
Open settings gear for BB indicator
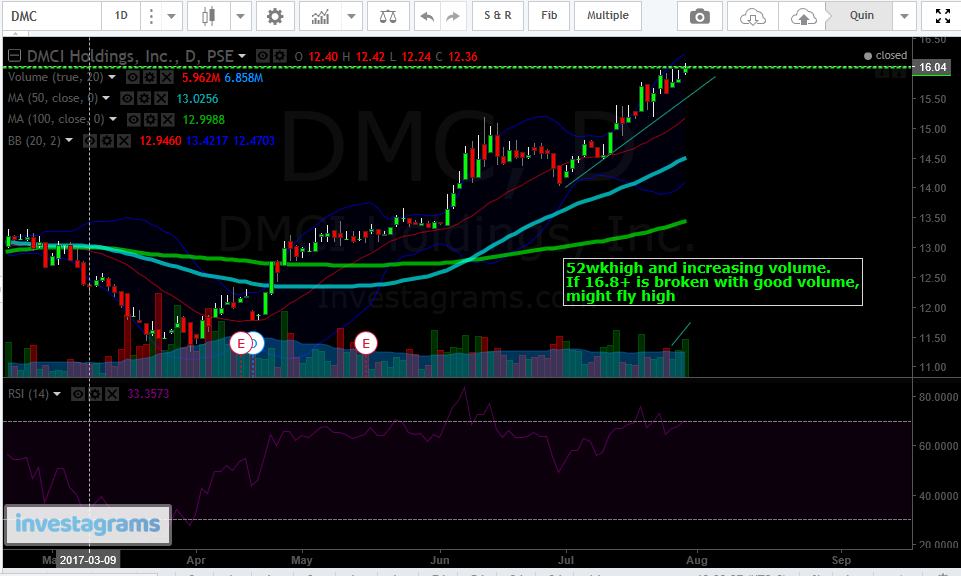107,141
